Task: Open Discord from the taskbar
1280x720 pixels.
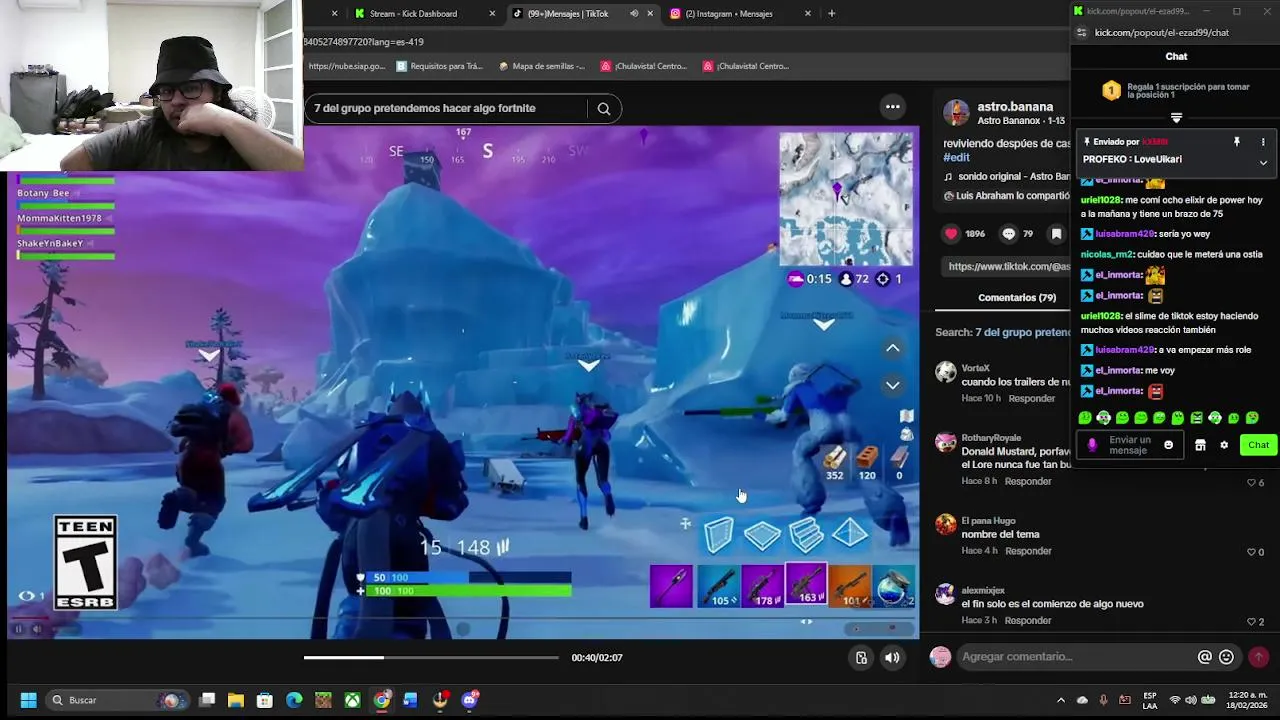Action: click(470, 700)
